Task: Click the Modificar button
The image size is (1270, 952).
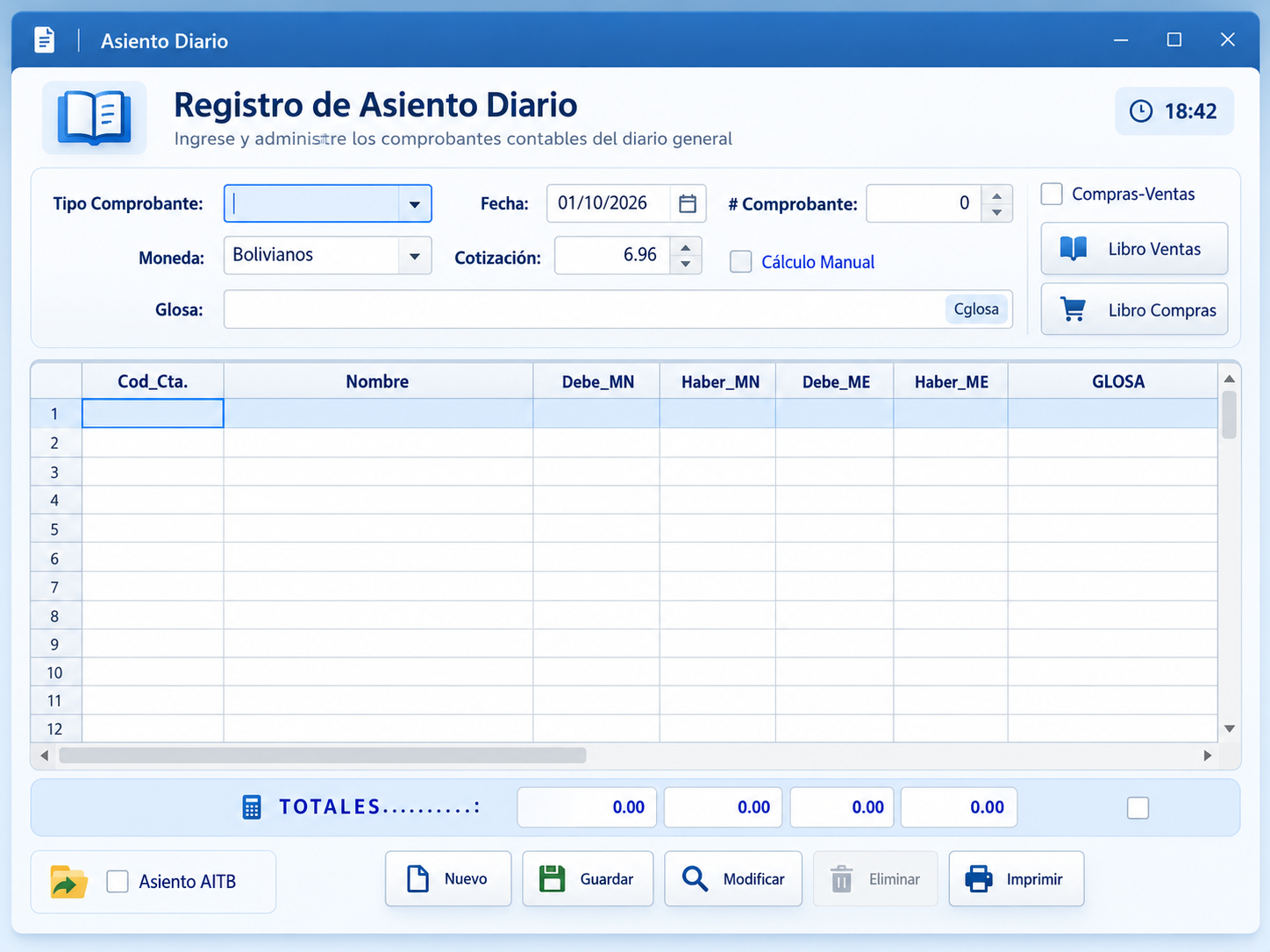Action: pyautogui.click(x=733, y=878)
